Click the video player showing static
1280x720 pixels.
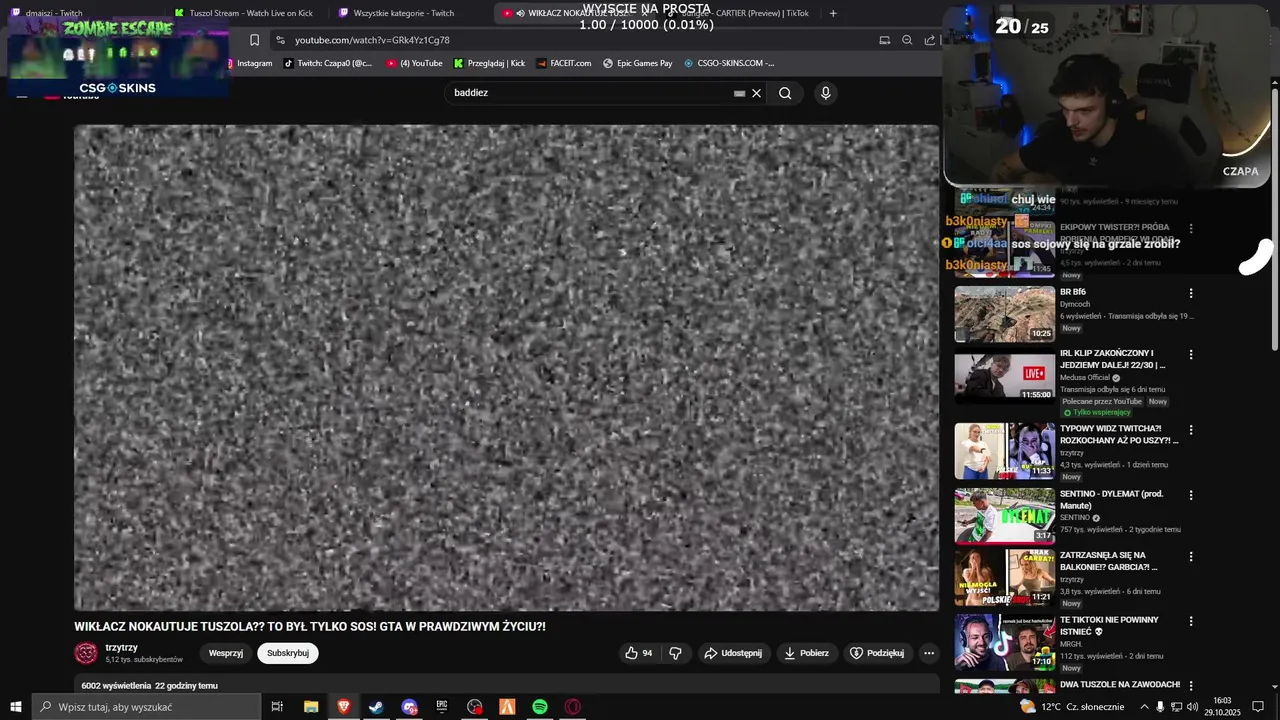(507, 367)
